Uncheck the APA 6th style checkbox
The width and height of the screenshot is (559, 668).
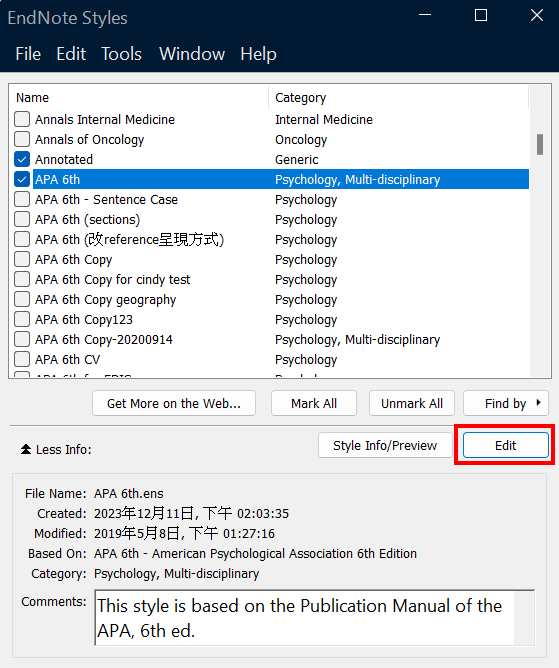click(x=22, y=179)
